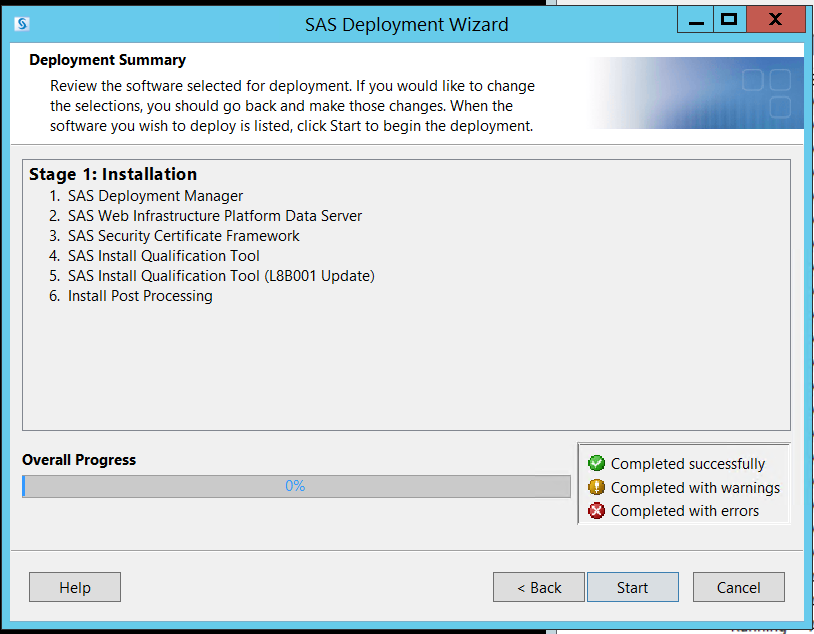Select SAS Web Infrastructure Platform Data Server entry
The image size is (814, 634).
point(214,216)
